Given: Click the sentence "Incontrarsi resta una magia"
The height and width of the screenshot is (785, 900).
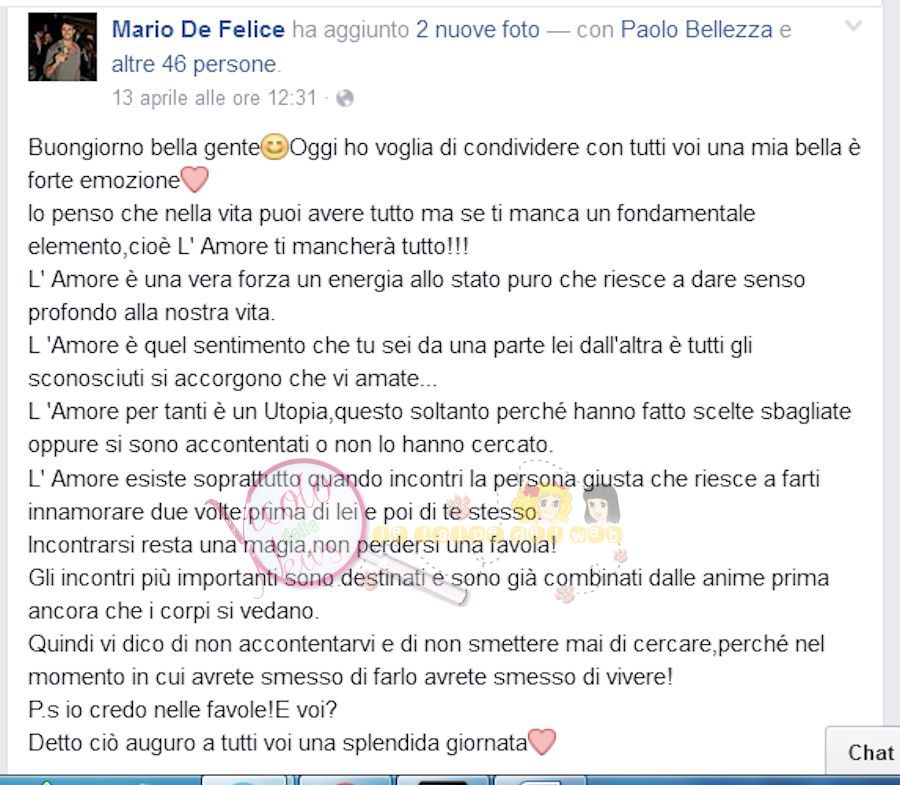Looking at the screenshot, I should (x=169, y=545).
